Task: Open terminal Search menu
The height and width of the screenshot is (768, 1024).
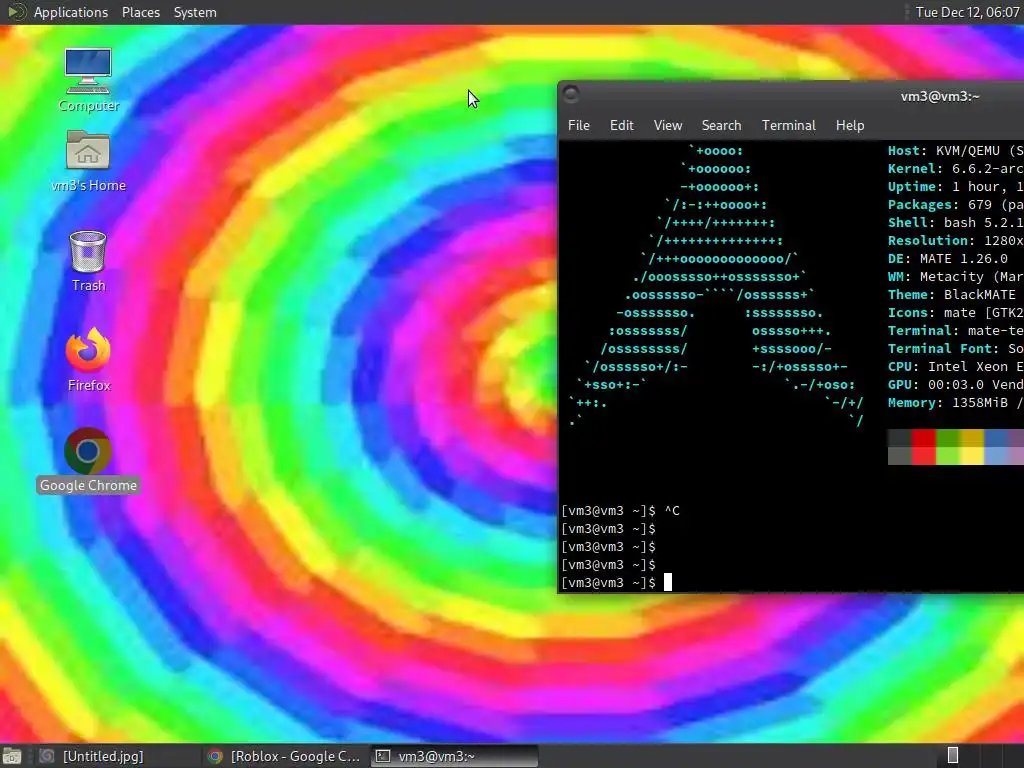Action: [x=721, y=125]
